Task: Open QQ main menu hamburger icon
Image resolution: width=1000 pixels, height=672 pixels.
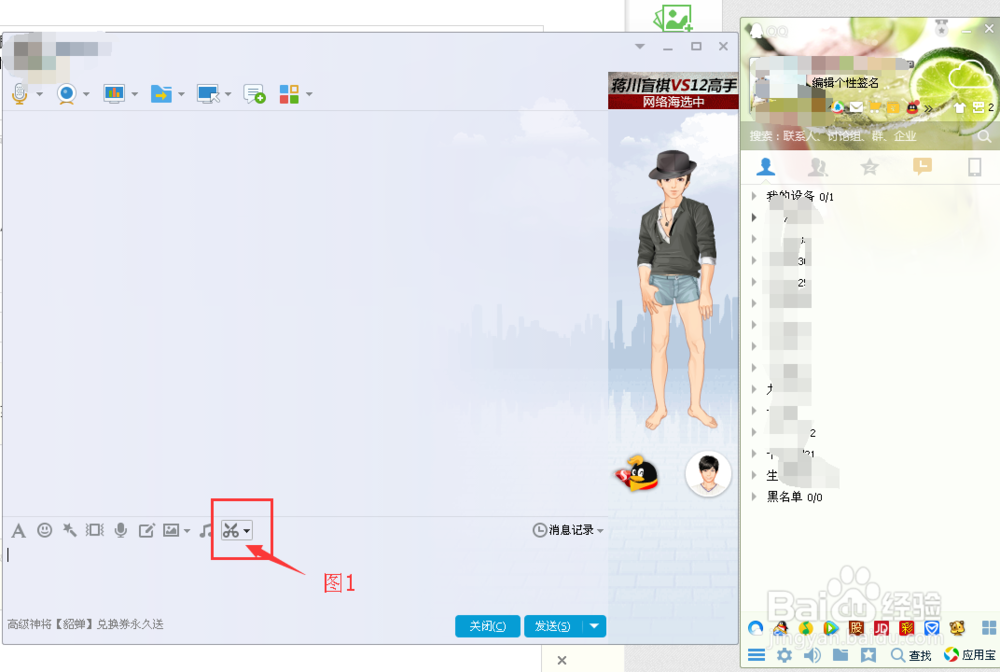Action: (x=756, y=655)
